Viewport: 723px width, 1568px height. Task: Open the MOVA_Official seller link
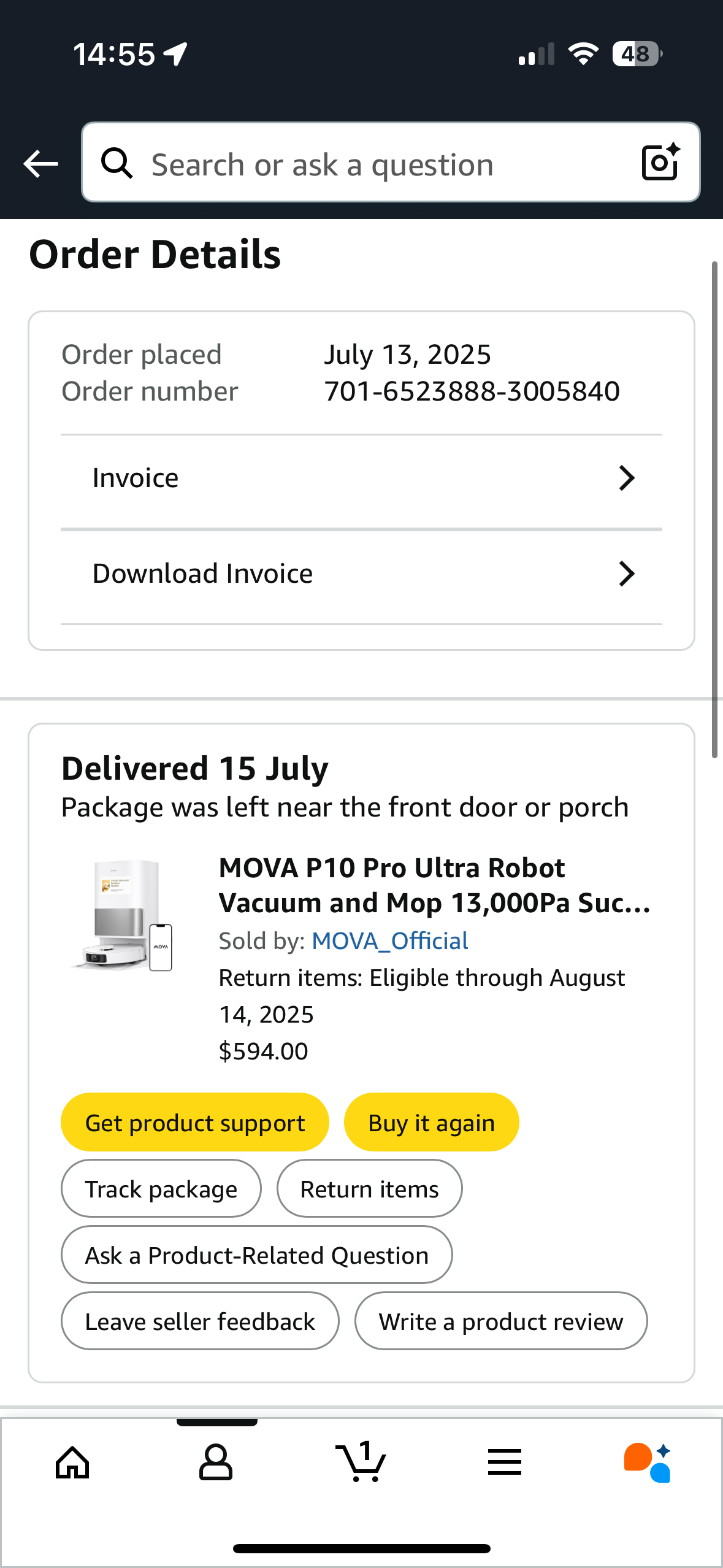tap(389, 941)
